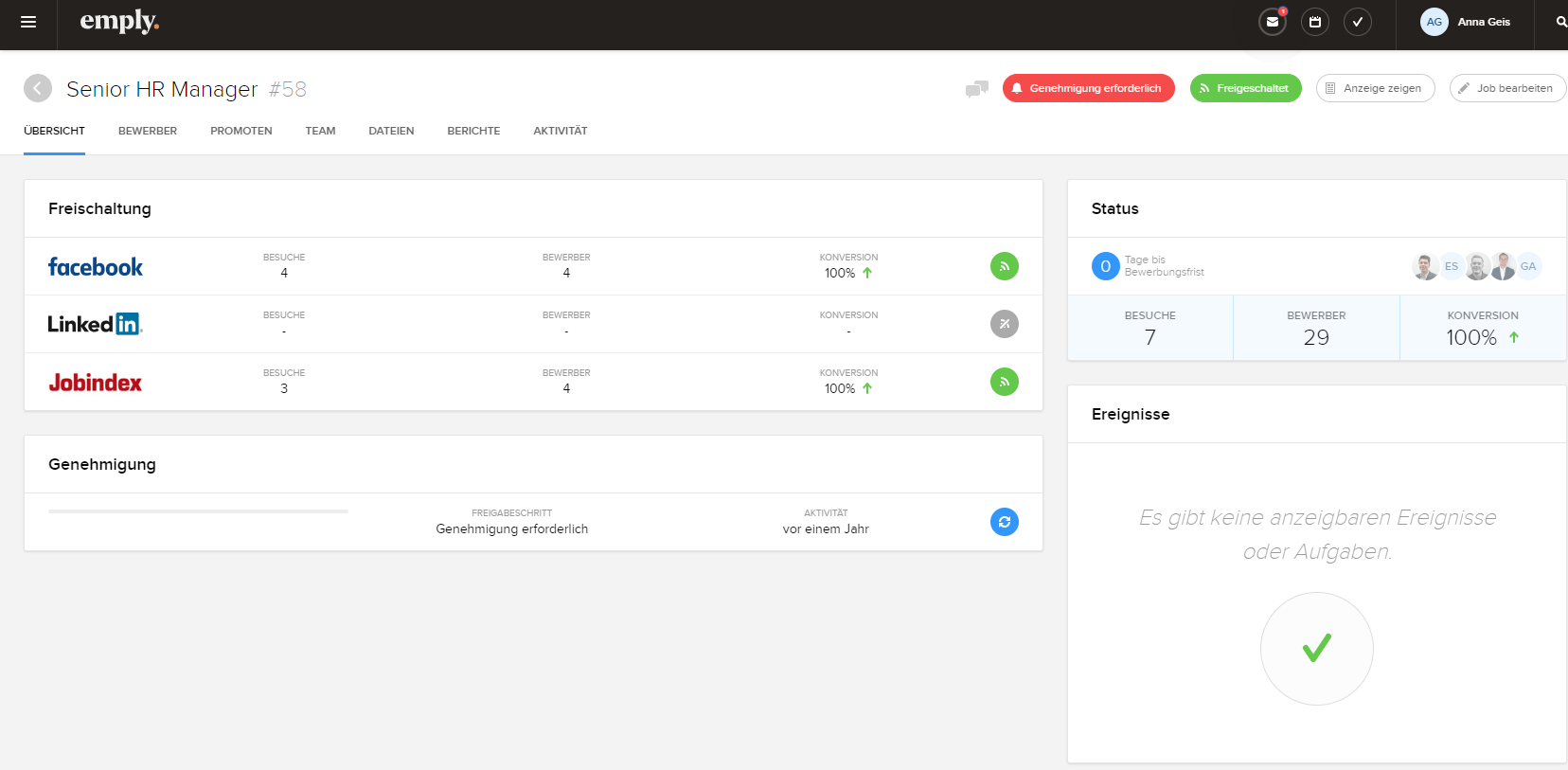Viewport: 1568px width, 770px height.
Task: Open Anna Geis user menu
Action: [1466, 22]
